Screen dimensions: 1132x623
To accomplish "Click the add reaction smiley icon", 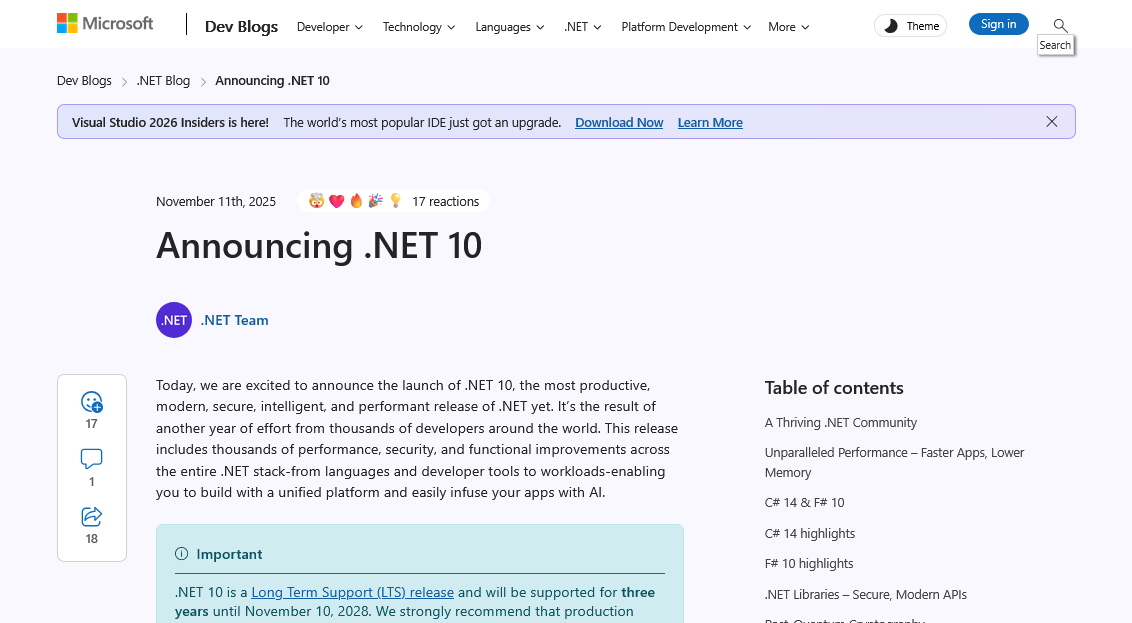I will point(92,402).
